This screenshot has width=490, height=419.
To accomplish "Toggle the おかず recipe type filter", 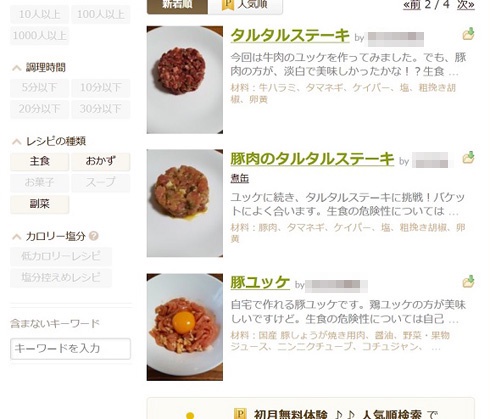I will [x=101, y=162].
